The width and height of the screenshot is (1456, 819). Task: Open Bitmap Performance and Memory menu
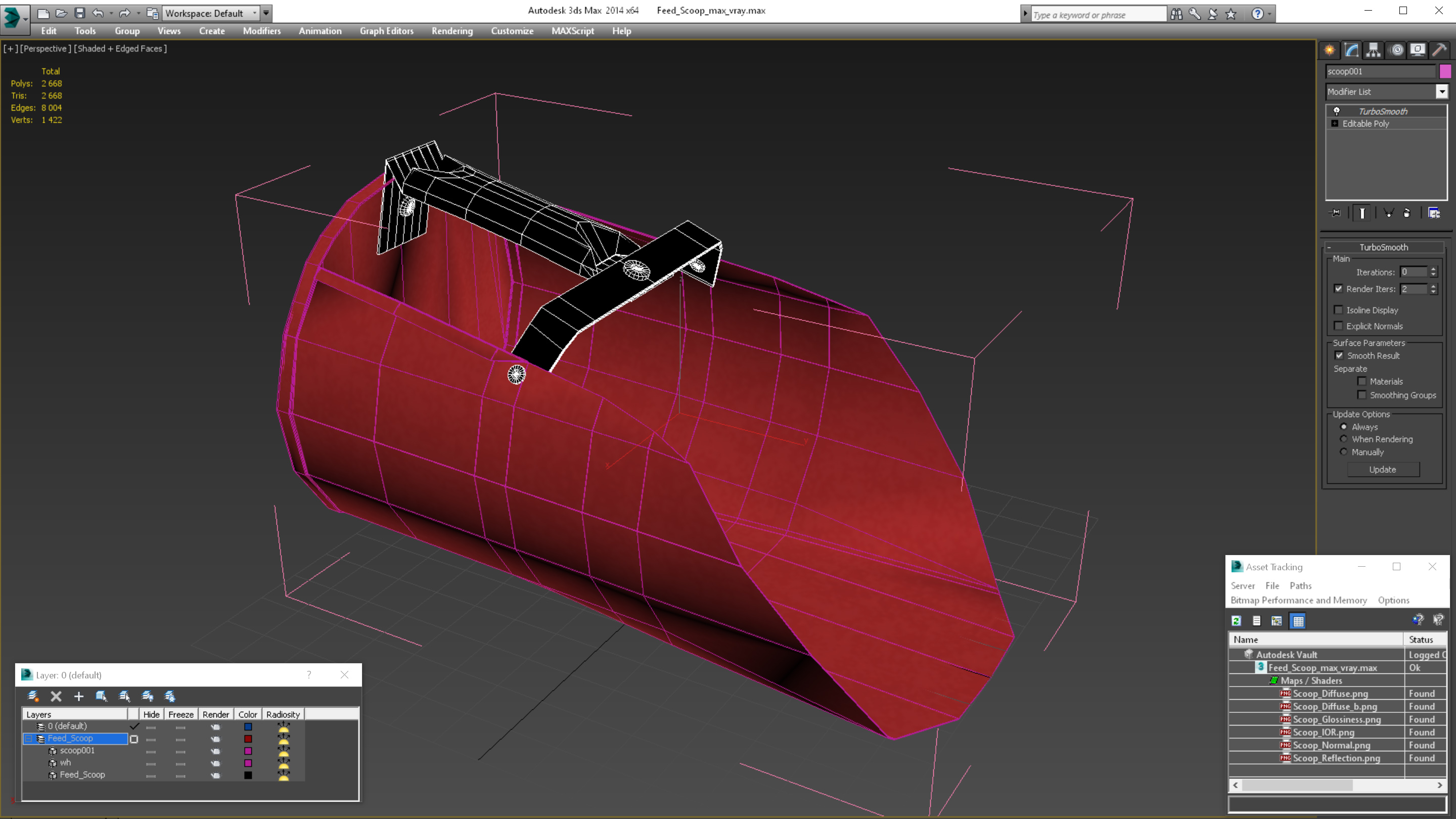point(1299,600)
